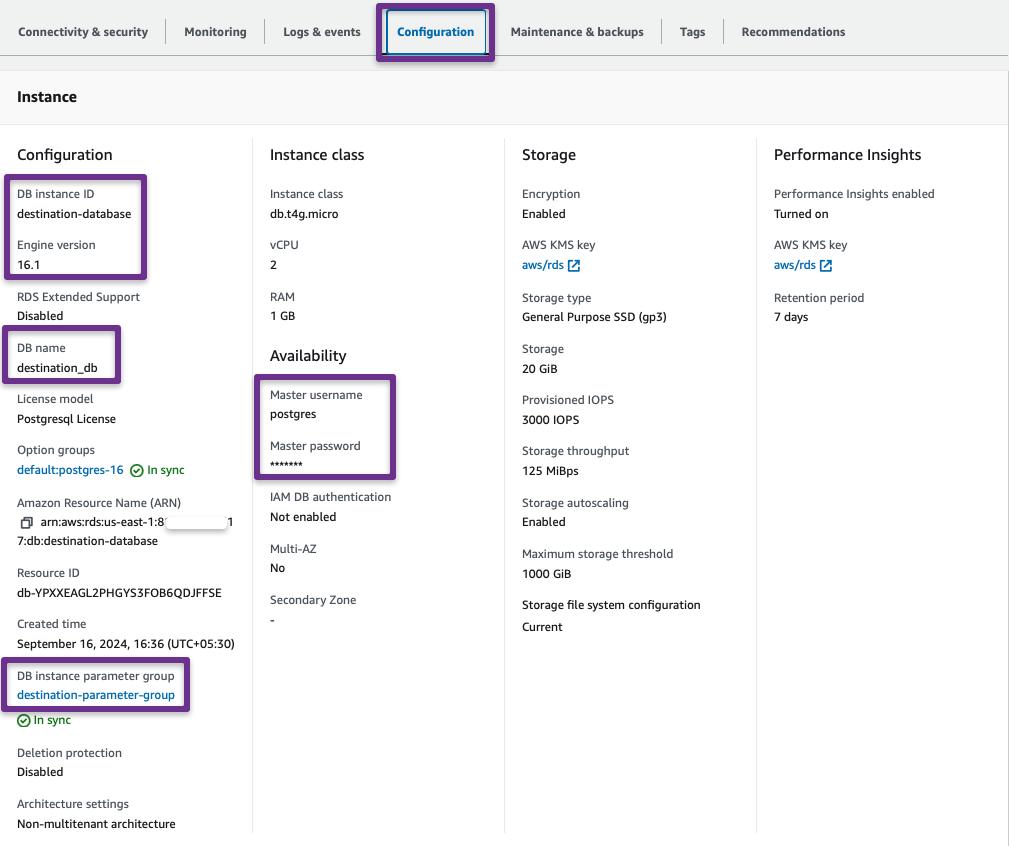Viewport: 1009px width, 846px height.
Task: Open the default:postgres-16 option group
Action: click(x=69, y=470)
